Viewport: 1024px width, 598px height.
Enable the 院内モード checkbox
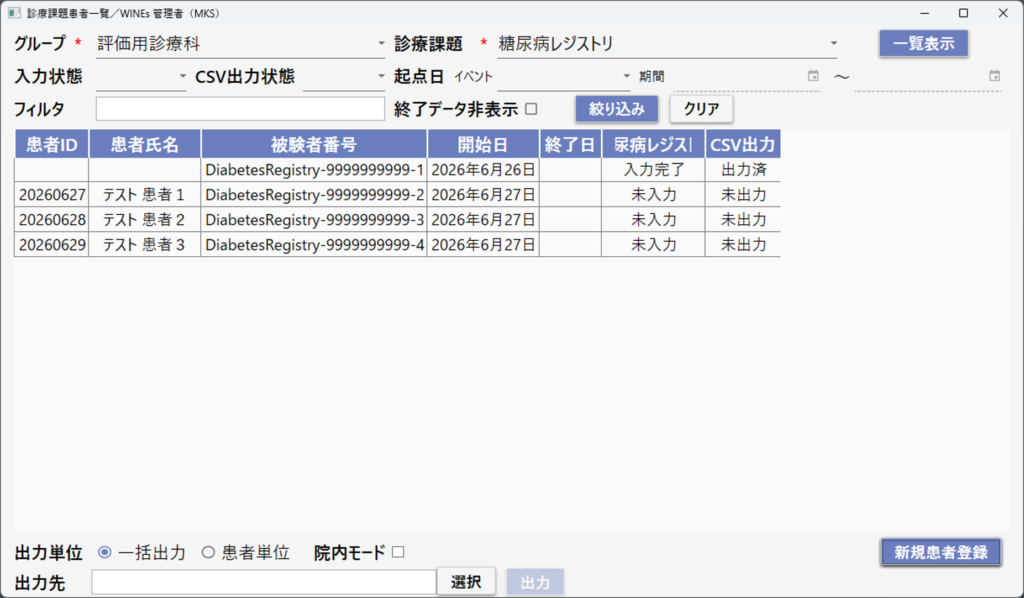click(x=398, y=552)
